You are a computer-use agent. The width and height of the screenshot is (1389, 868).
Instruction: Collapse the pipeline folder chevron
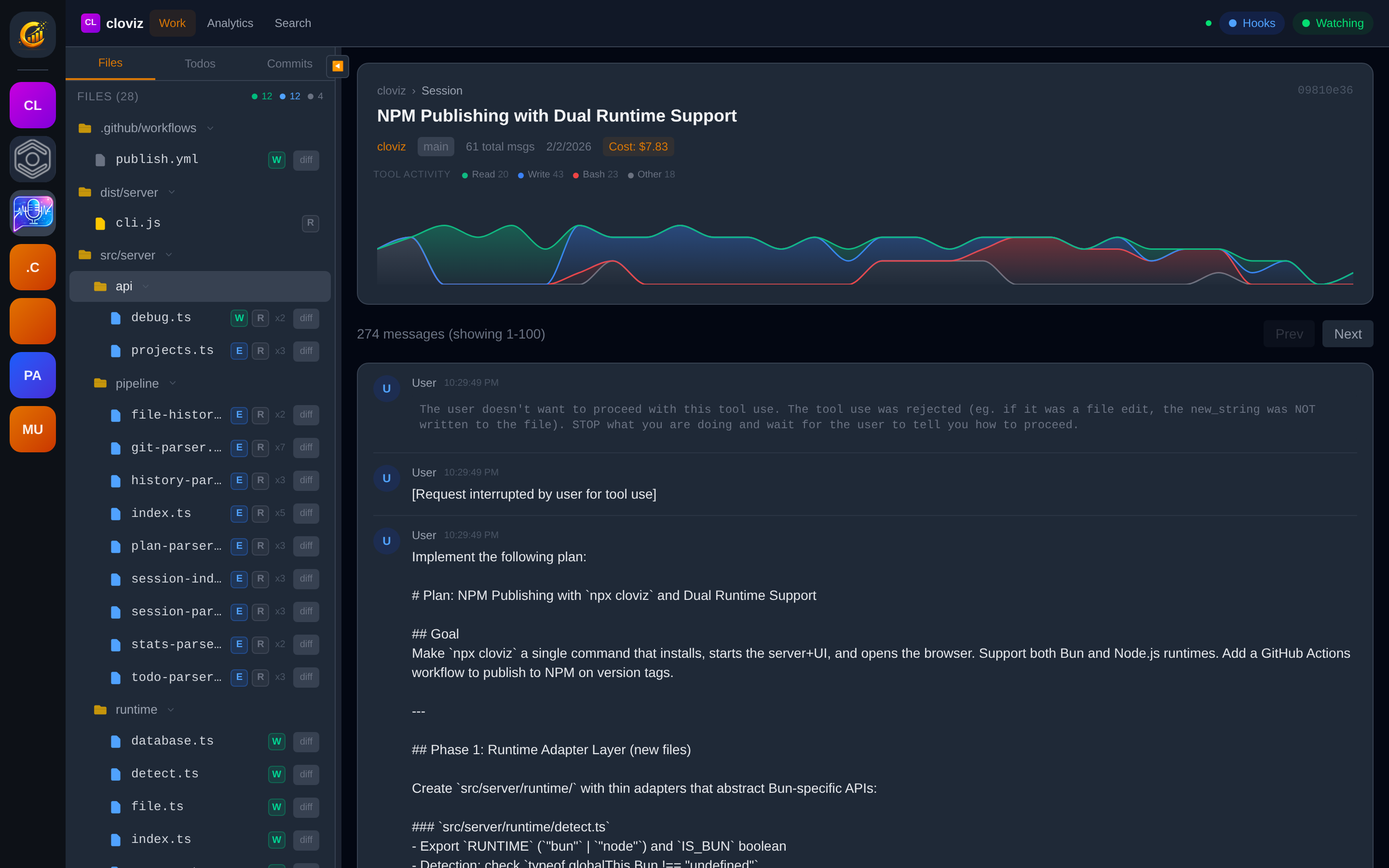pyautogui.click(x=173, y=383)
